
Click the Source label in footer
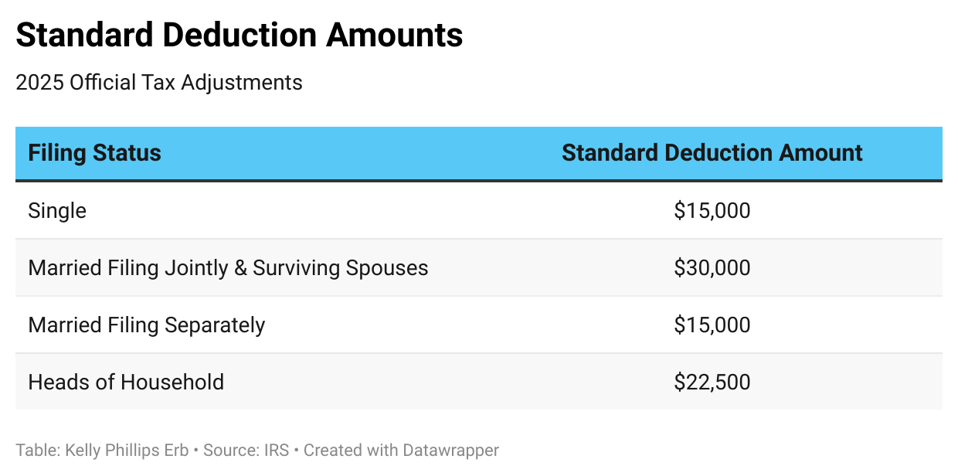229,450
